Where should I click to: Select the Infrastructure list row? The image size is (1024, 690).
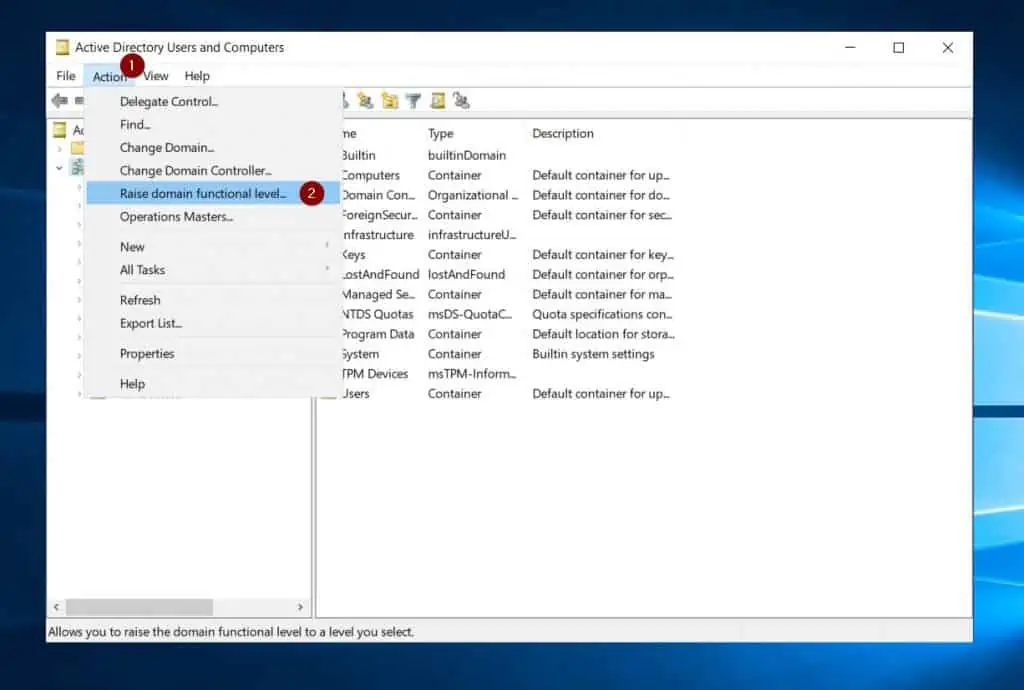pyautogui.click(x=377, y=234)
